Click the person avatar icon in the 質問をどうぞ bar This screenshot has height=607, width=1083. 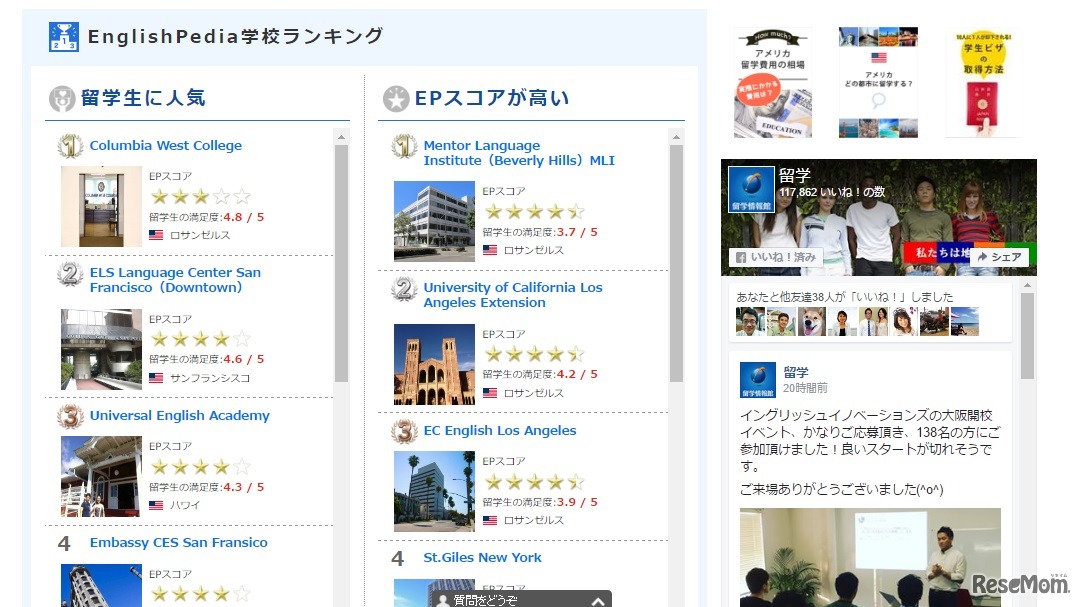coord(441,599)
